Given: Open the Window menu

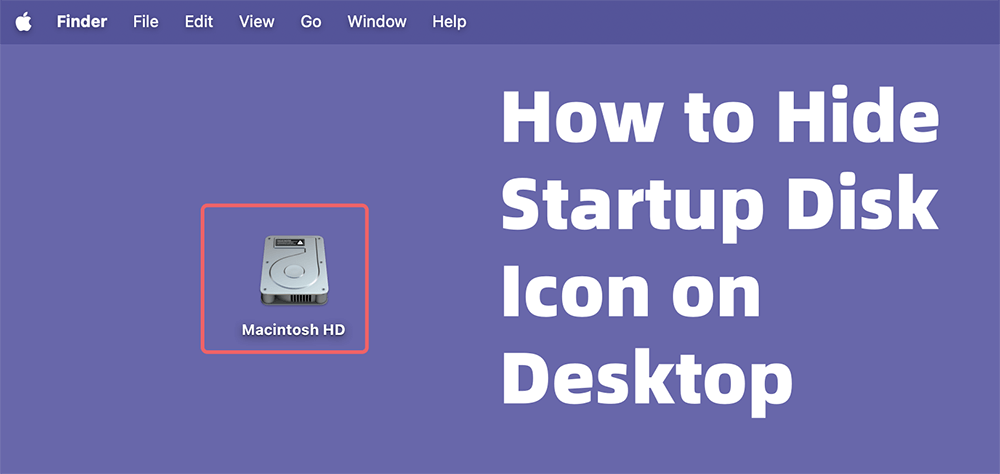Looking at the screenshot, I should coord(377,22).
